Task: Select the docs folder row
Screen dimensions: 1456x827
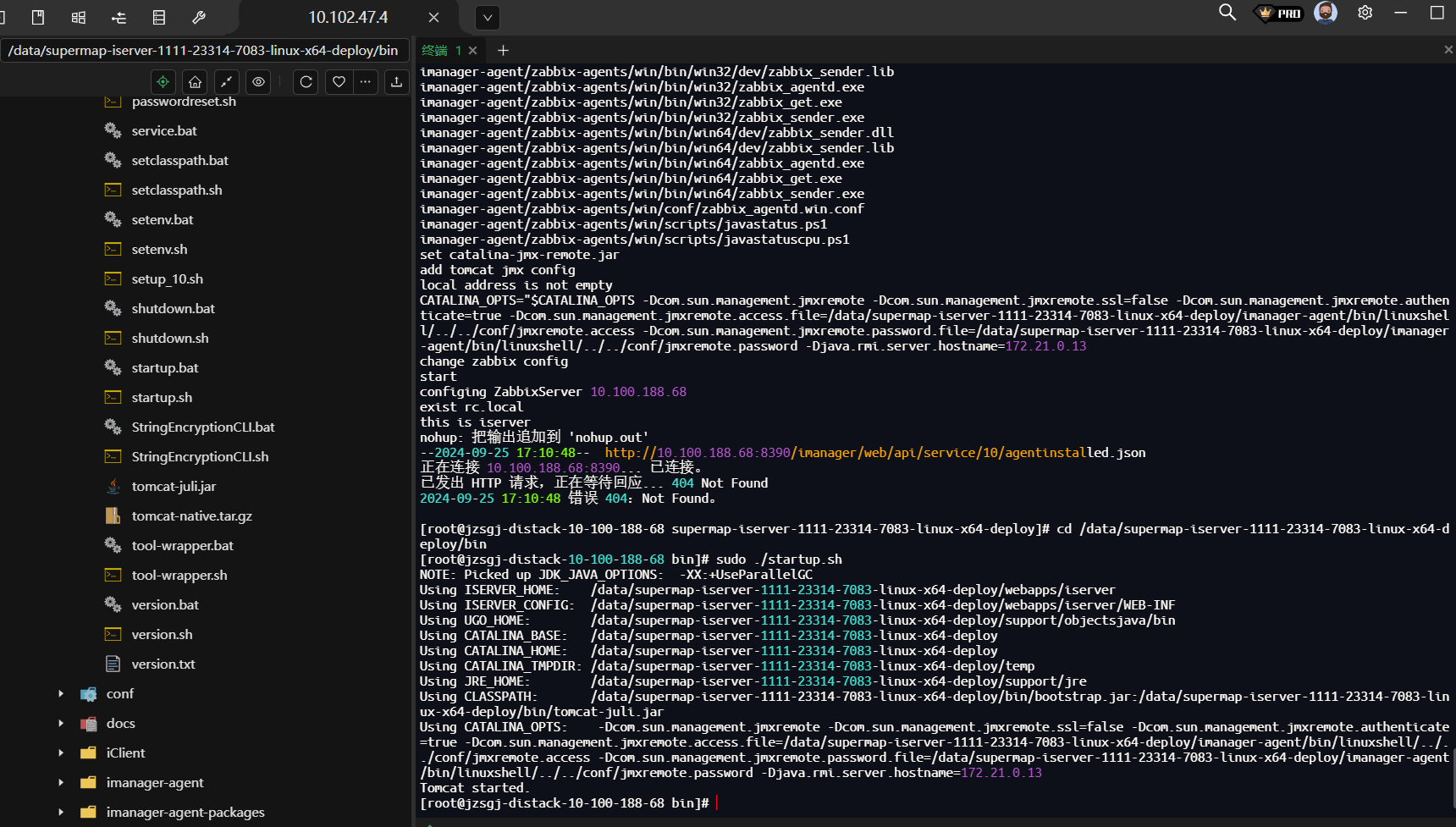Action: pos(206,724)
